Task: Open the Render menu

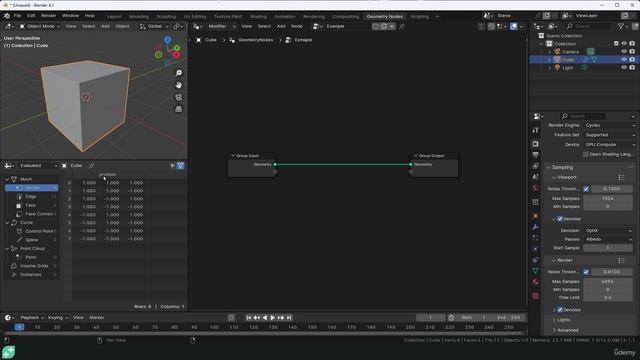Action: point(49,16)
